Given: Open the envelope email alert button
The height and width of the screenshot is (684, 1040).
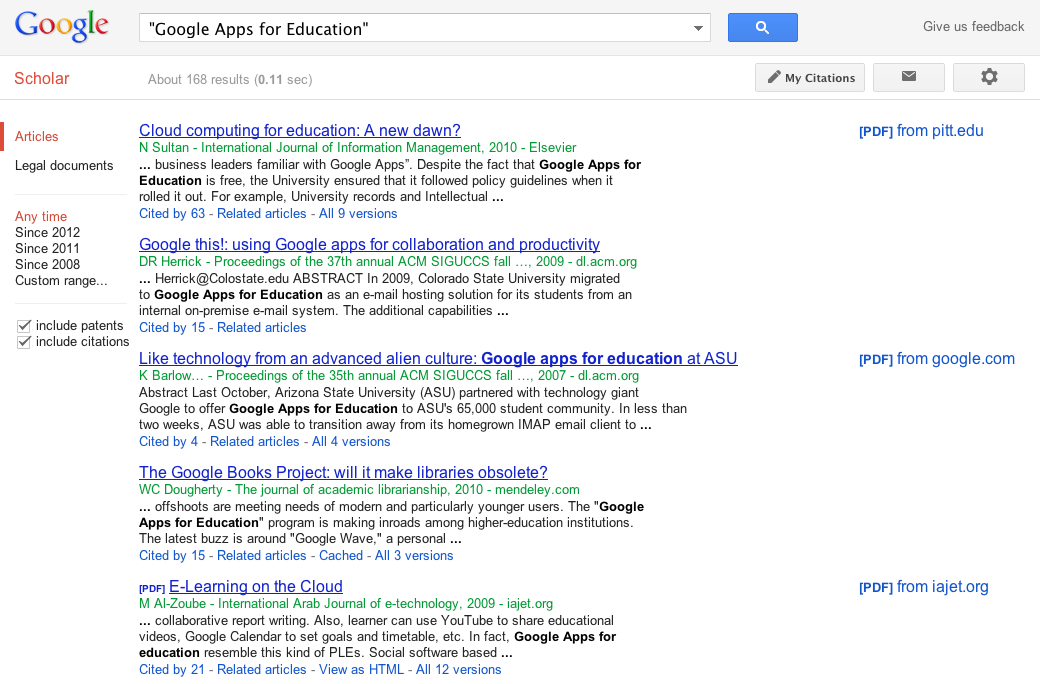Looking at the screenshot, I should (909, 77).
